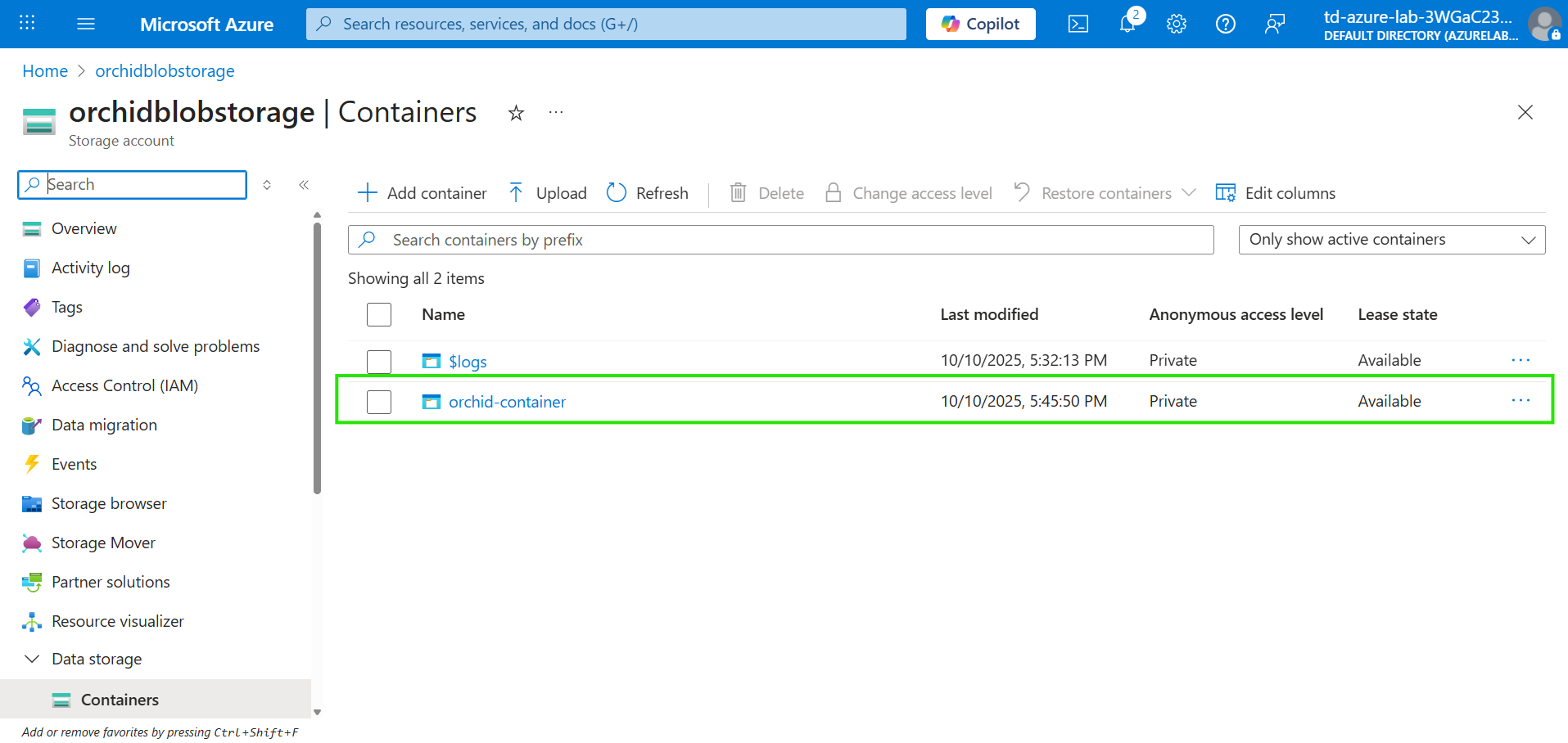This screenshot has width=1568, height=743.
Task: Open more options for orchid-container row
Action: [1521, 400]
